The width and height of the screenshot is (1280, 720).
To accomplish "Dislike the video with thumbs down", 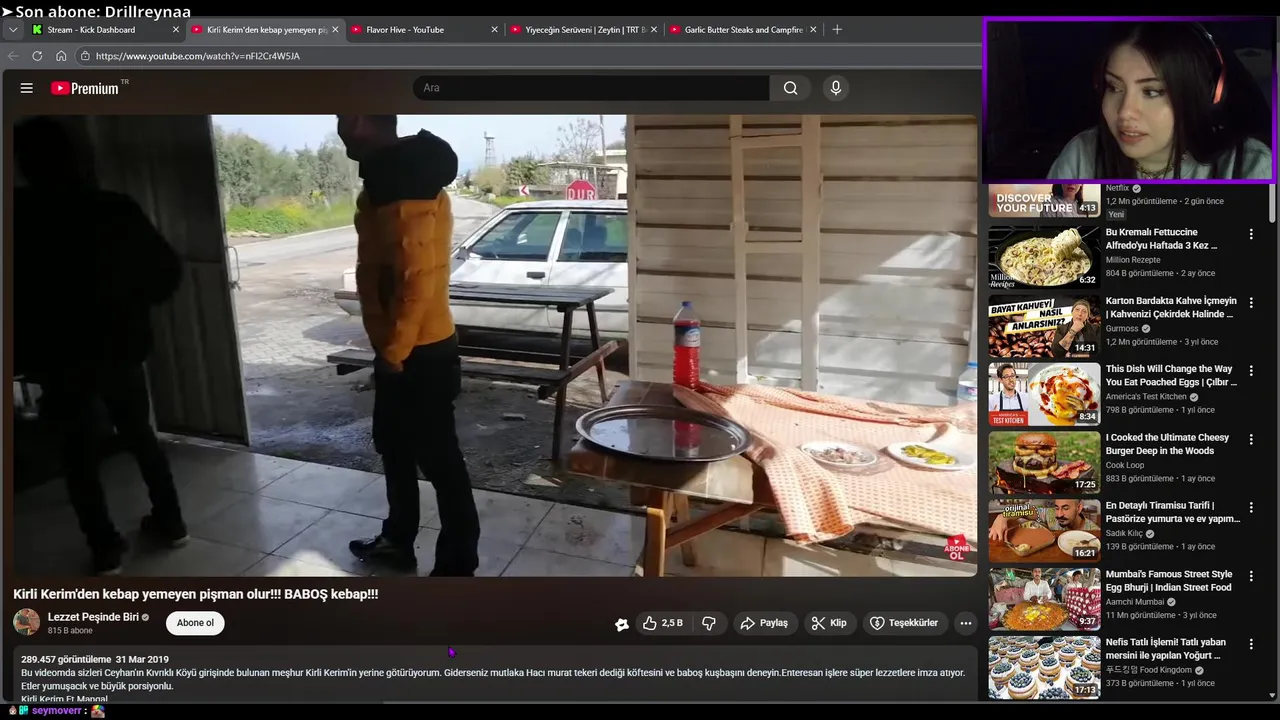I will [708, 623].
